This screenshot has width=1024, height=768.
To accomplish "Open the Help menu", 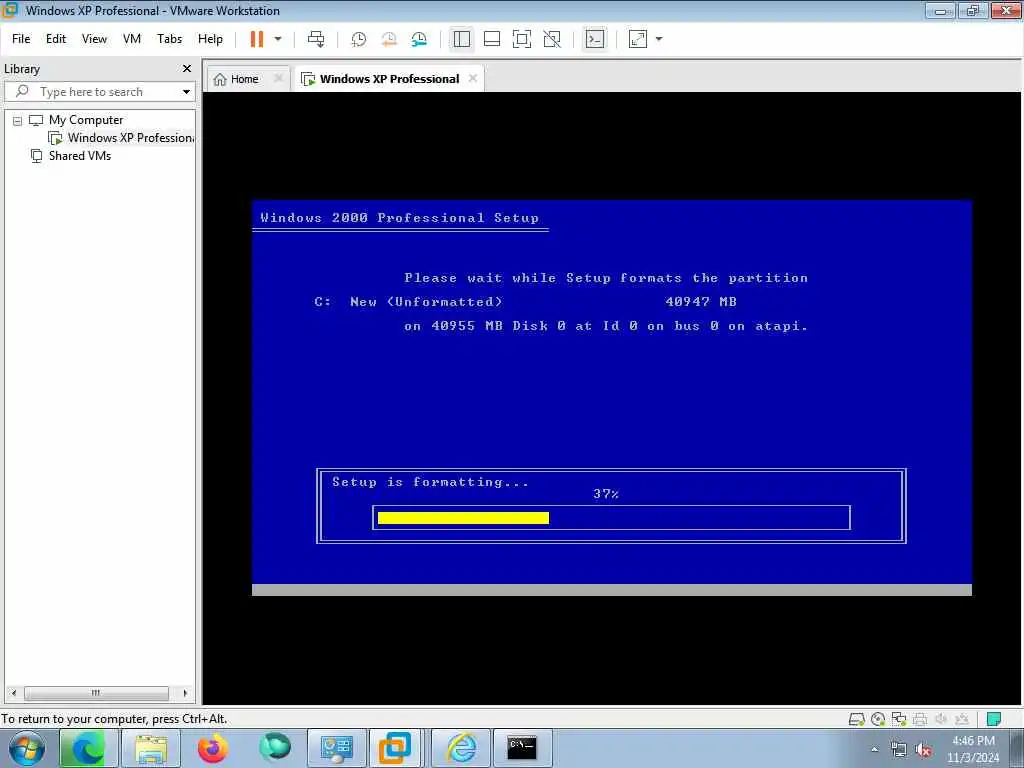I will (x=210, y=39).
